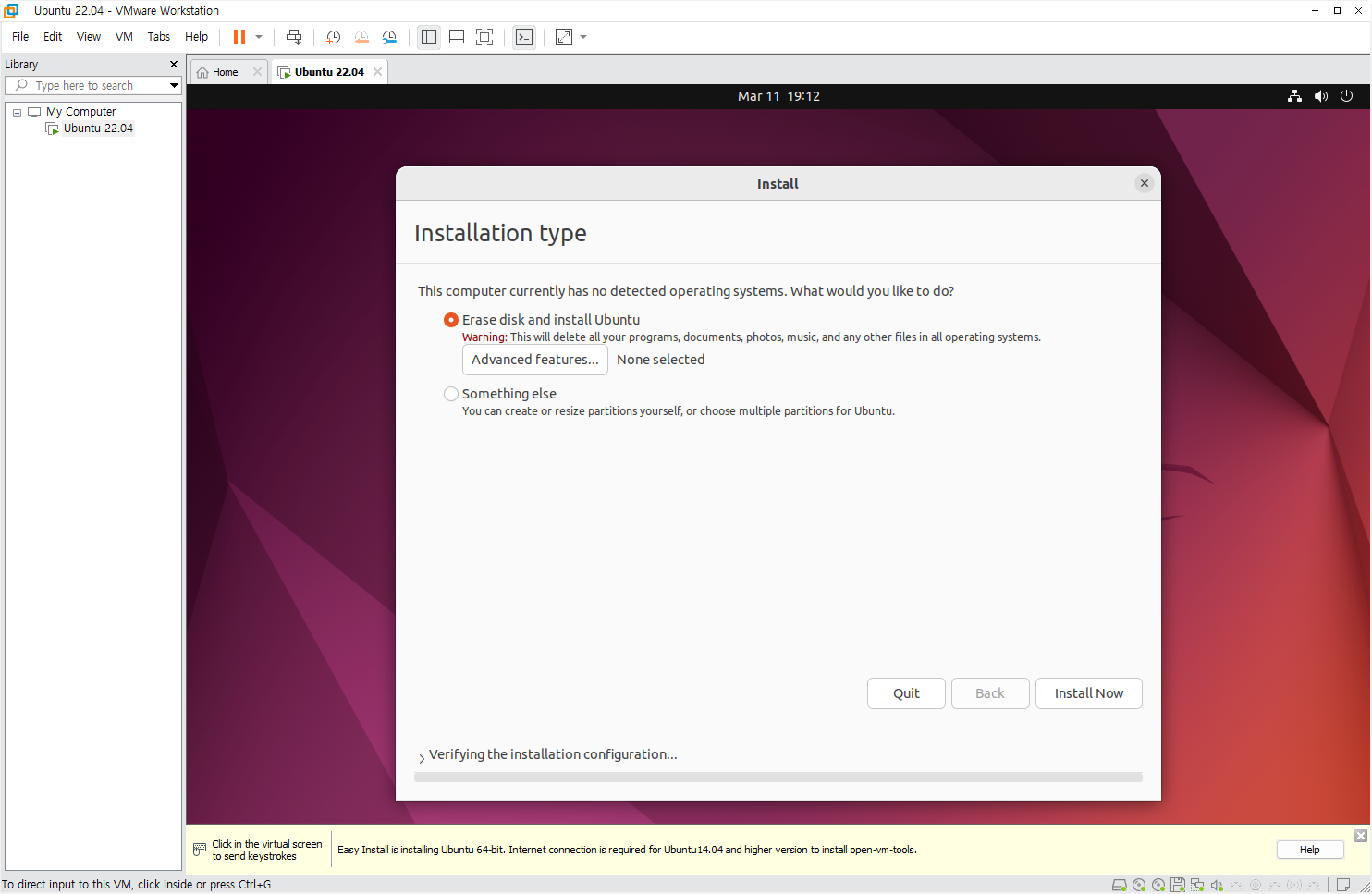Toggle the library sidebar view icon
The image size is (1372, 894).
tap(429, 37)
